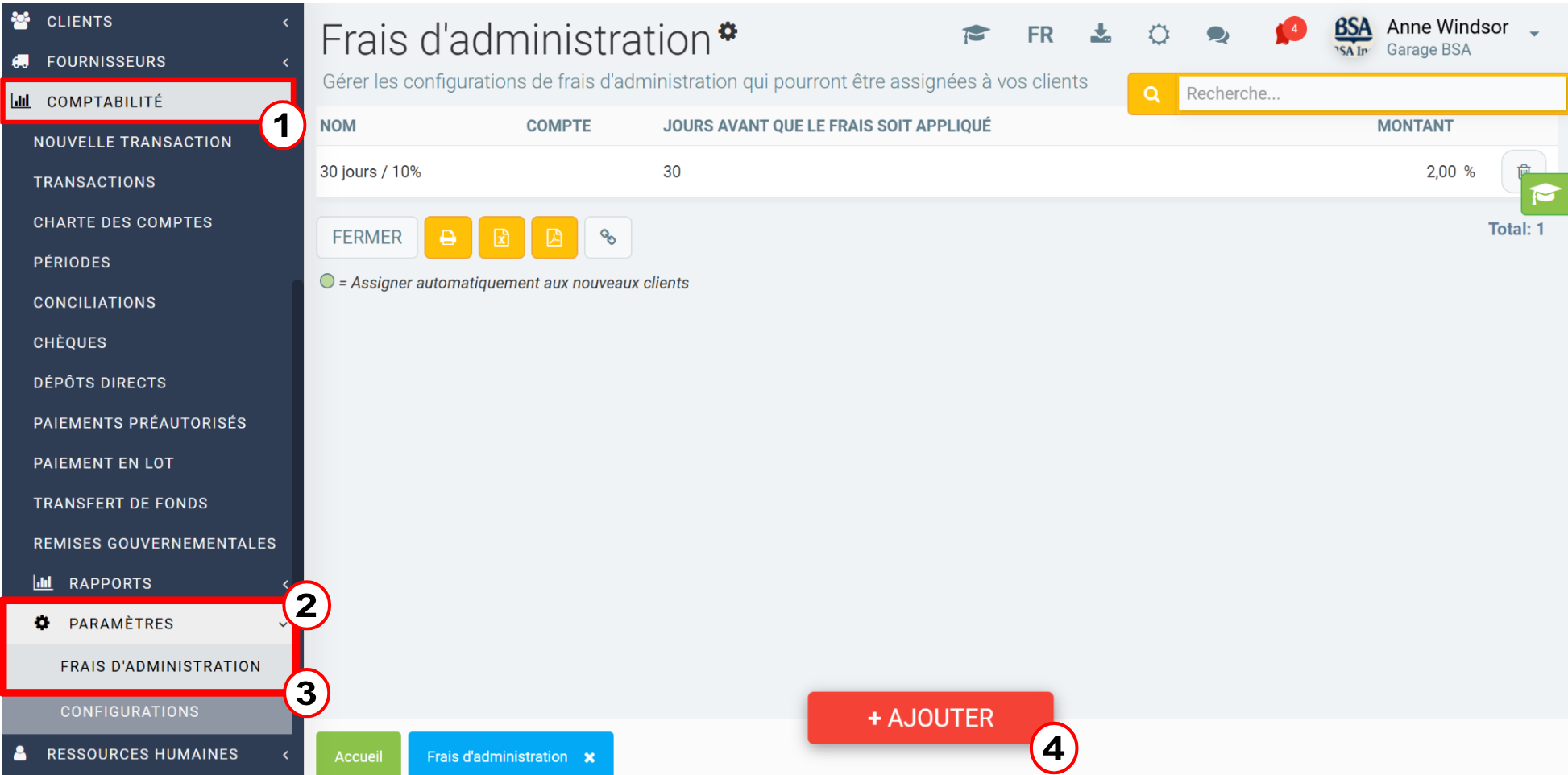Screen dimensions: 1568x775
Task: Click the orange search magnifier button
Action: [1152, 94]
